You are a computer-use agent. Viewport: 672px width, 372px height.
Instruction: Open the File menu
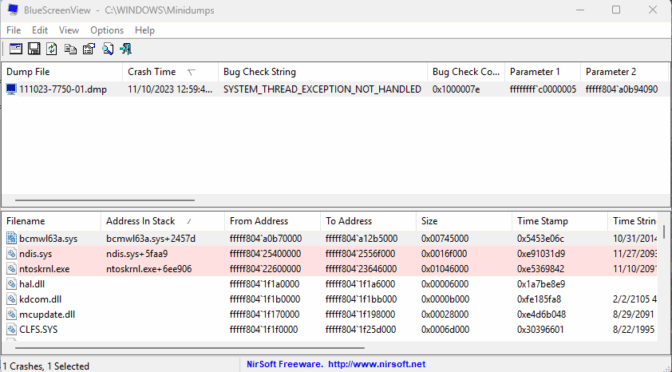pos(14,30)
